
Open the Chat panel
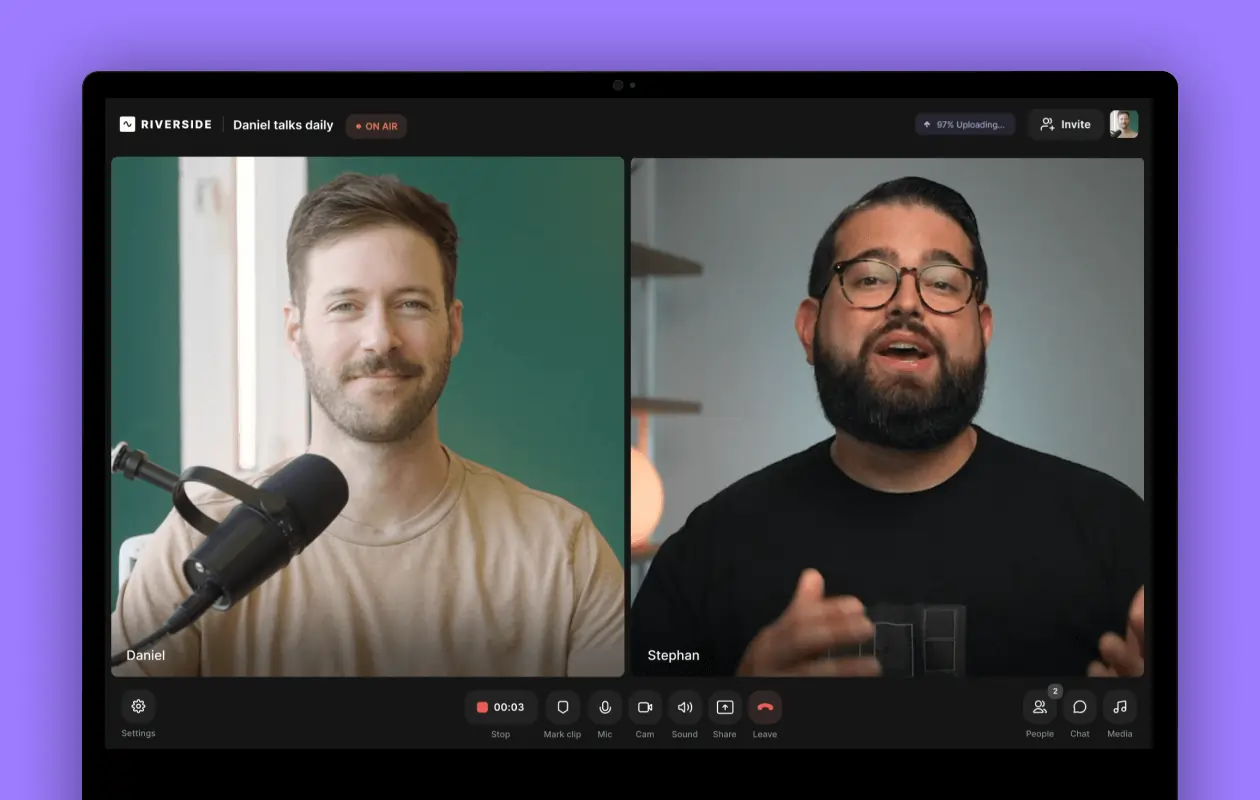click(1079, 707)
